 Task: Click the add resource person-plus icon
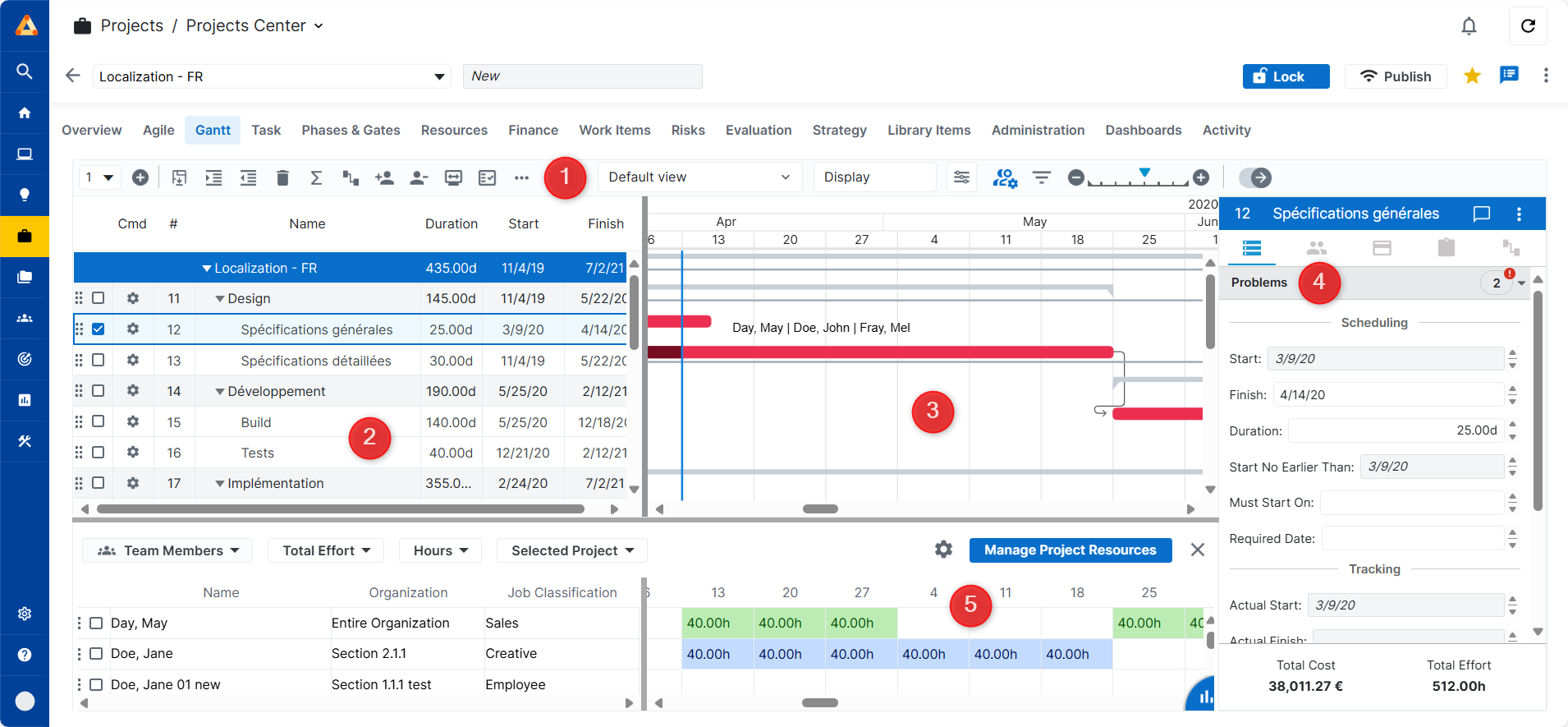tap(384, 177)
